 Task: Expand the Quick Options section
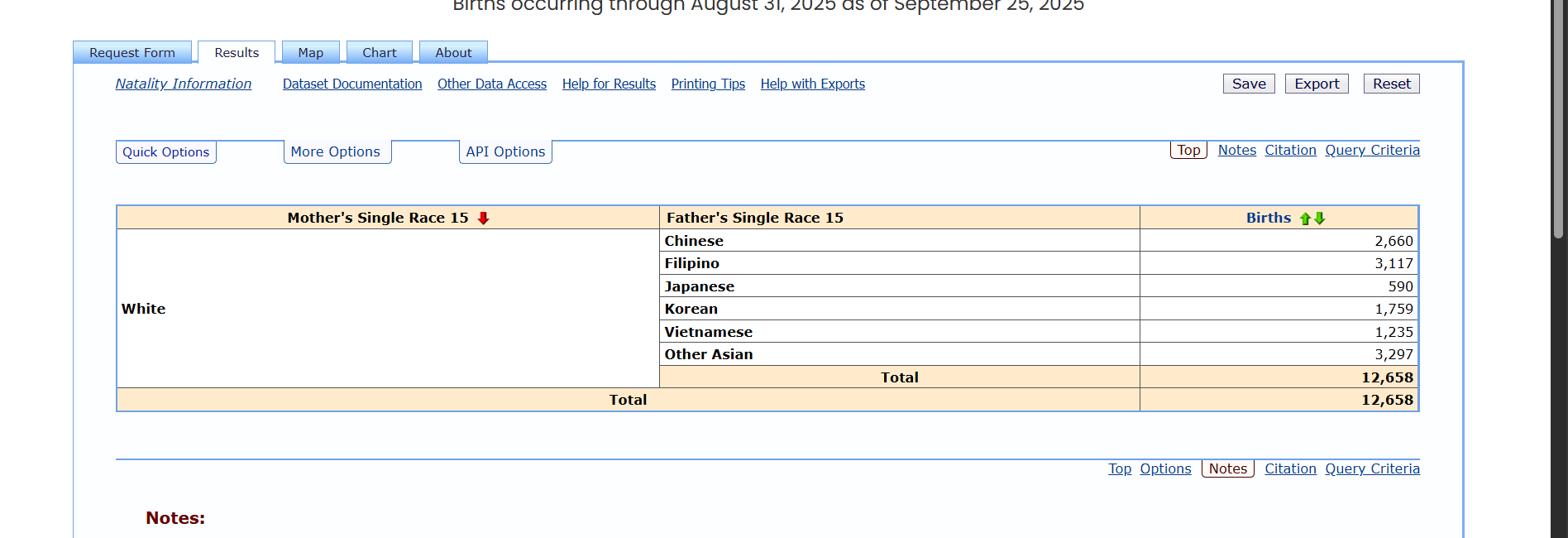pyautogui.click(x=166, y=152)
